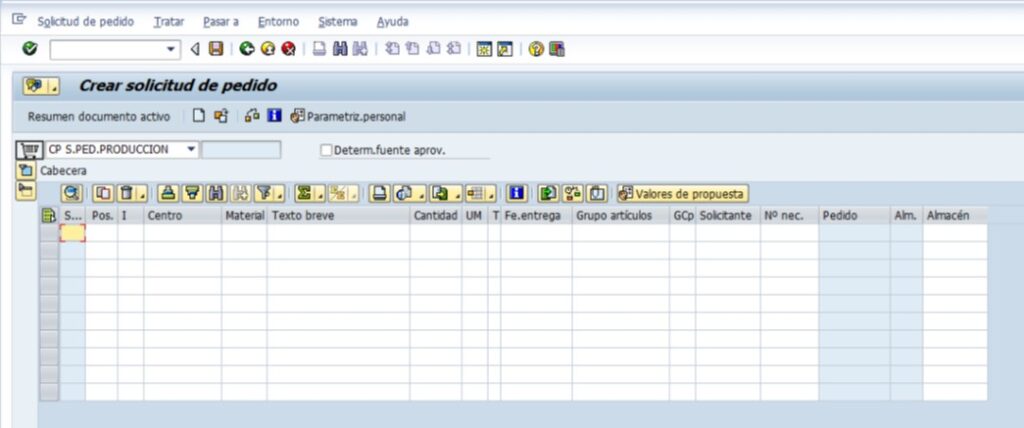Click the select-all icon at table corner
Viewport: 1024px width, 428px height.
(x=49, y=216)
